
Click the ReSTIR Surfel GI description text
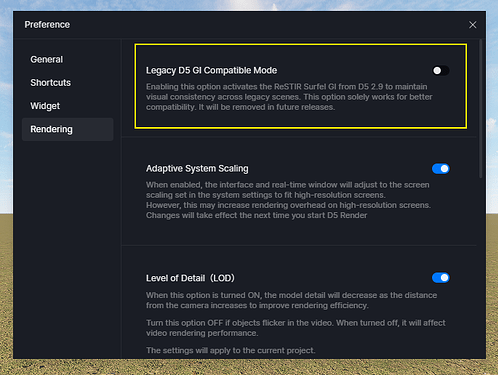point(289,97)
